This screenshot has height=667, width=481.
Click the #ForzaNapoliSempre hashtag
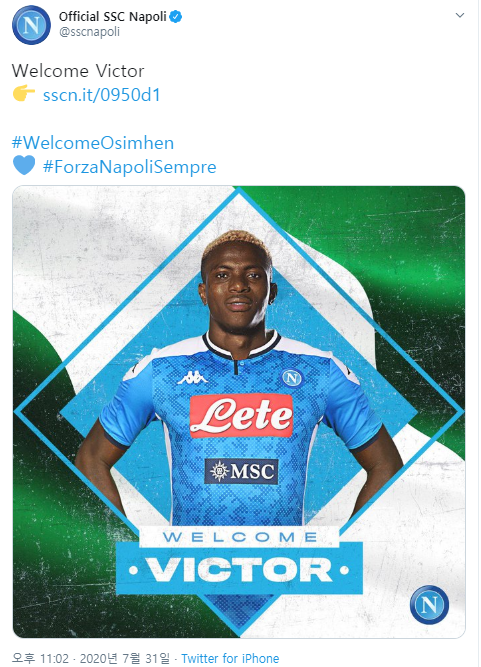point(130,167)
